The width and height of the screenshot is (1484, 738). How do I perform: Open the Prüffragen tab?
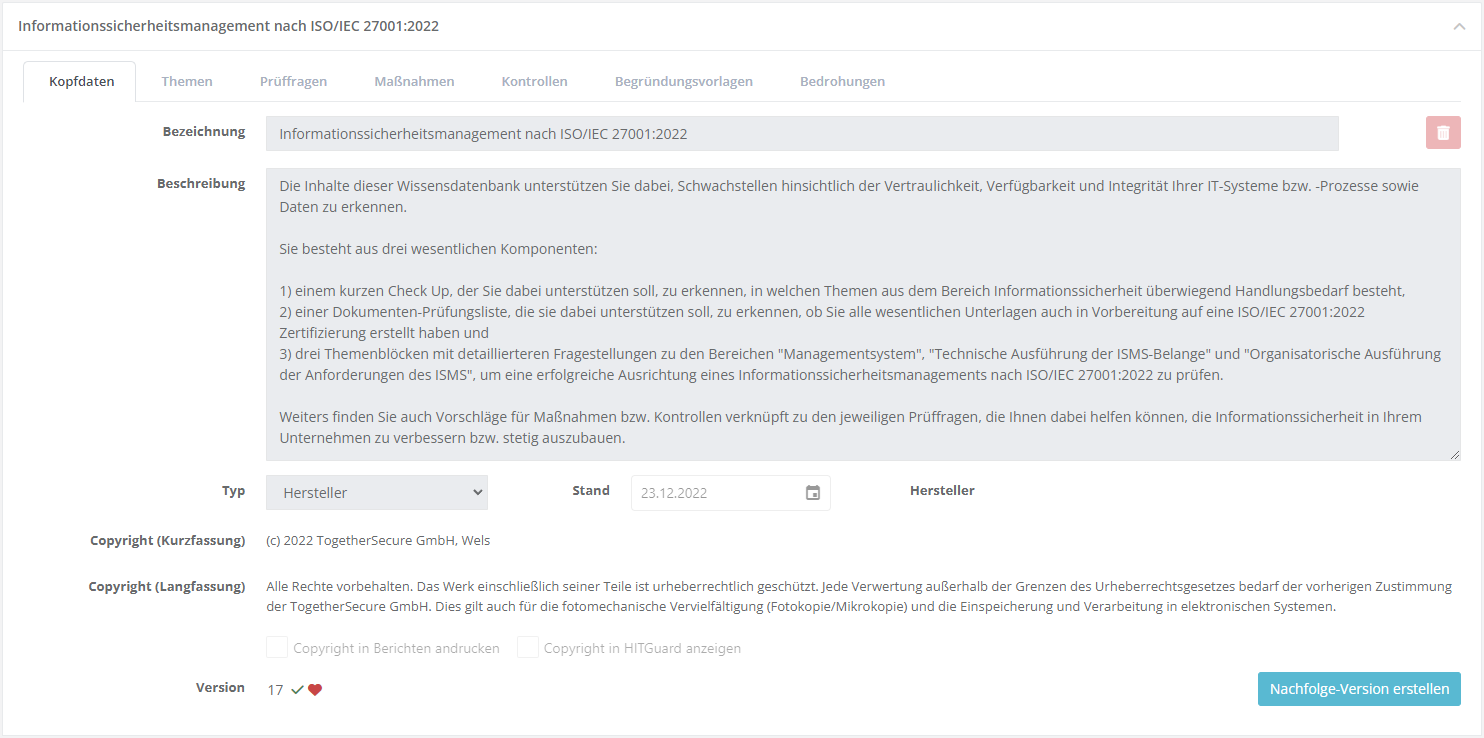293,81
